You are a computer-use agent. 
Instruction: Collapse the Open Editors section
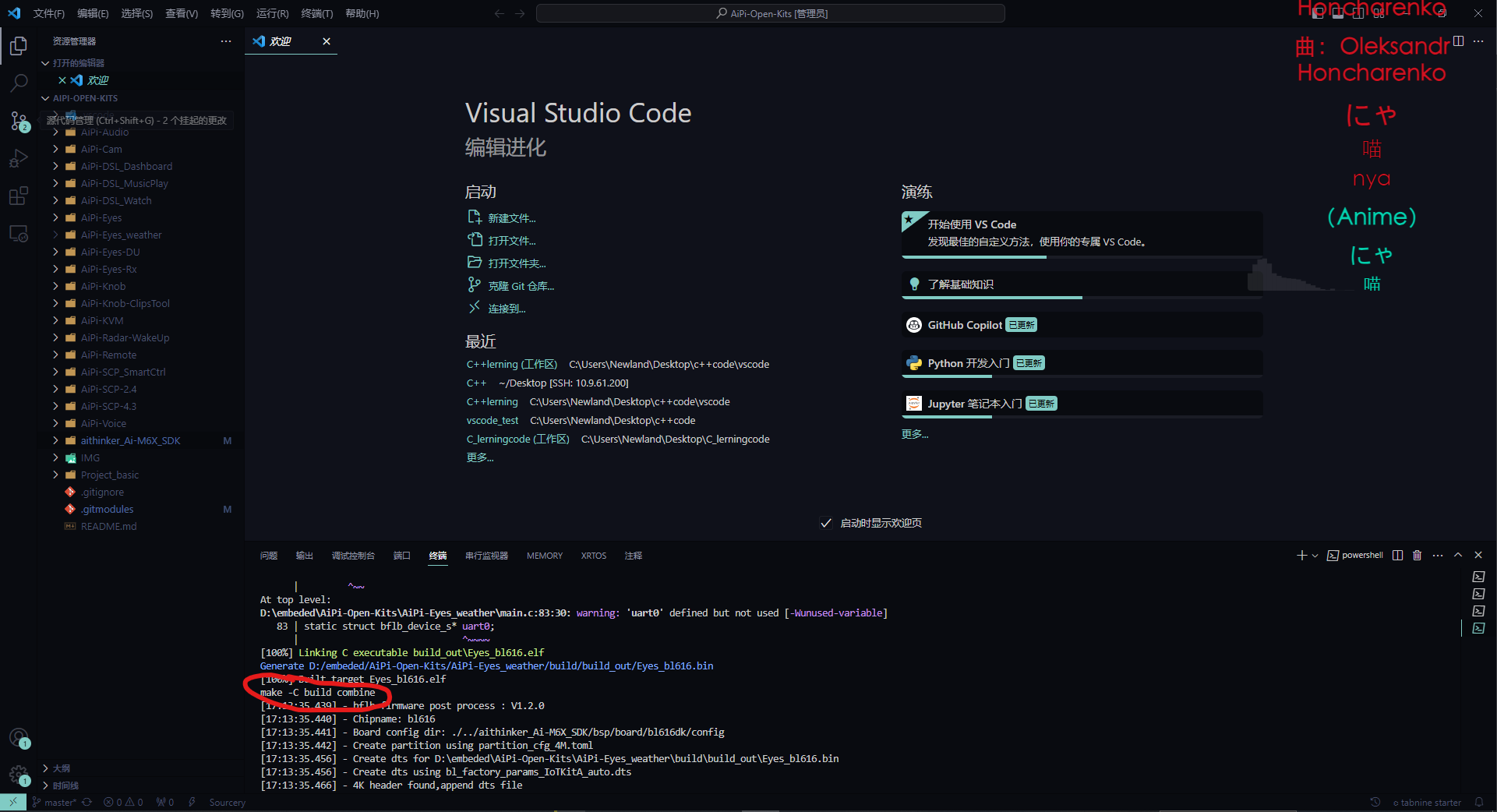coord(45,63)
